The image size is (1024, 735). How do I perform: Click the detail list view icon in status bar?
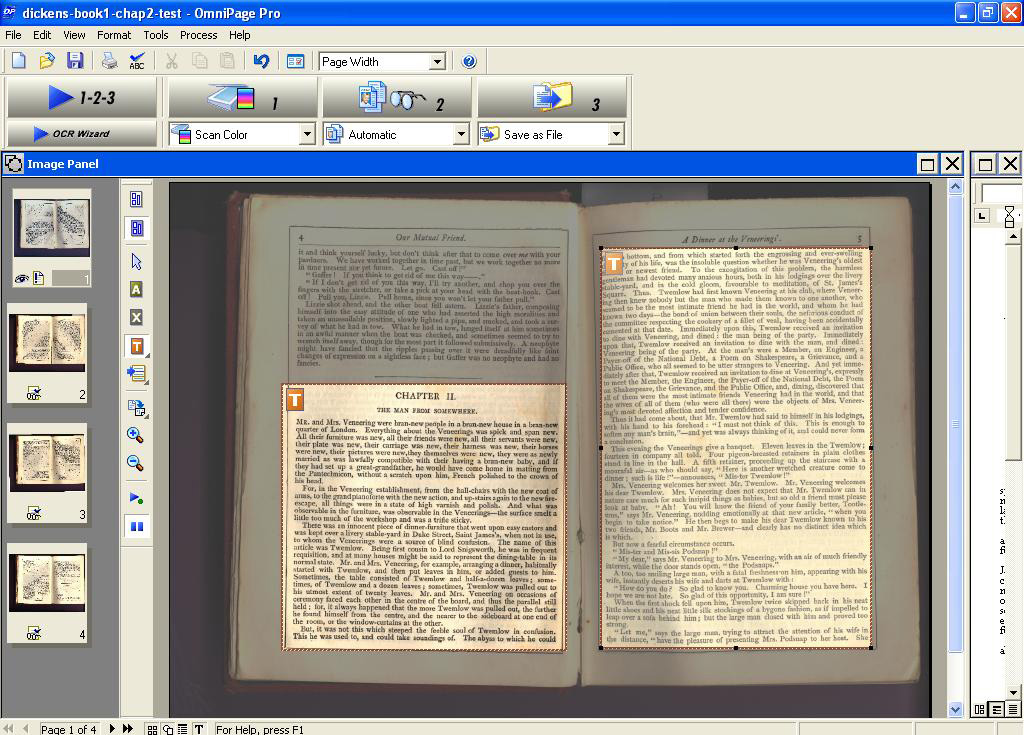[183, 729]
